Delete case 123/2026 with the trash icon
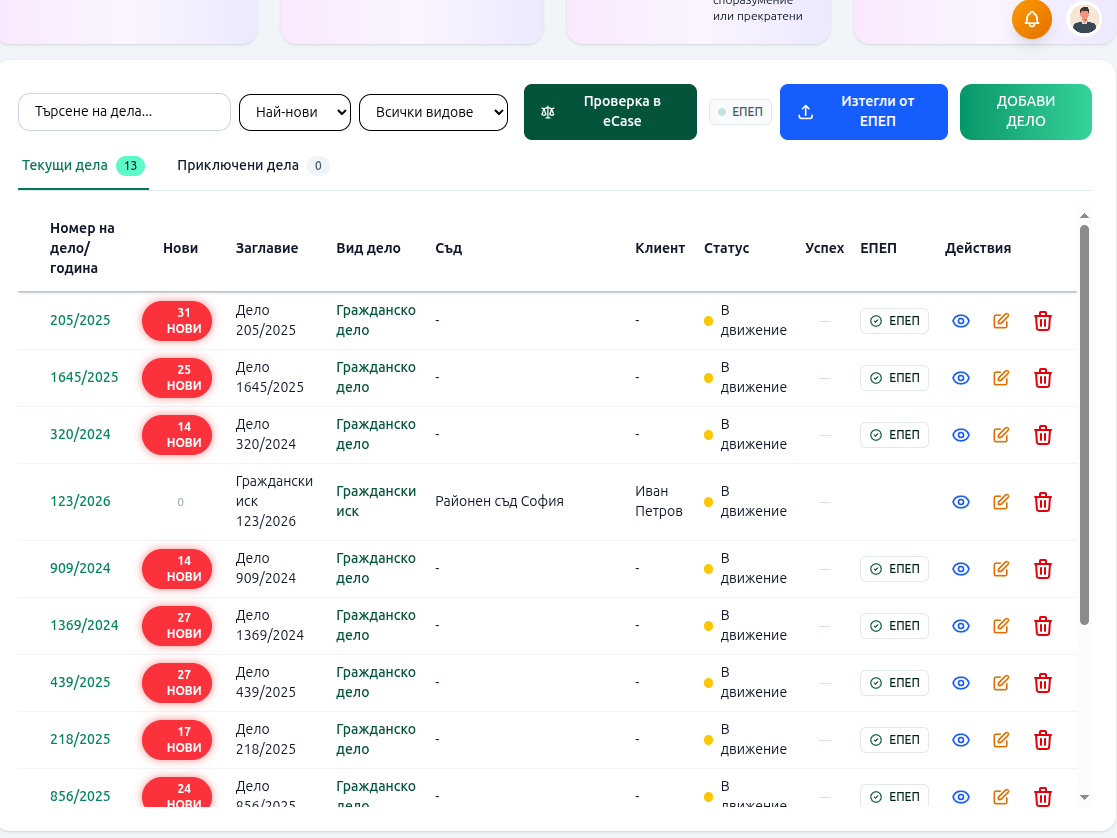 [1043, 502]
